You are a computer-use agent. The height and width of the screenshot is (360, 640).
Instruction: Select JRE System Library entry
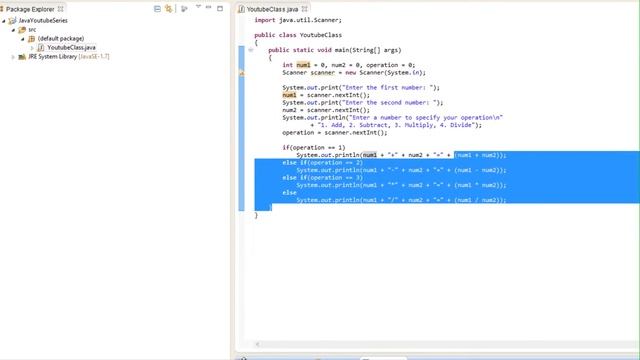69,57
